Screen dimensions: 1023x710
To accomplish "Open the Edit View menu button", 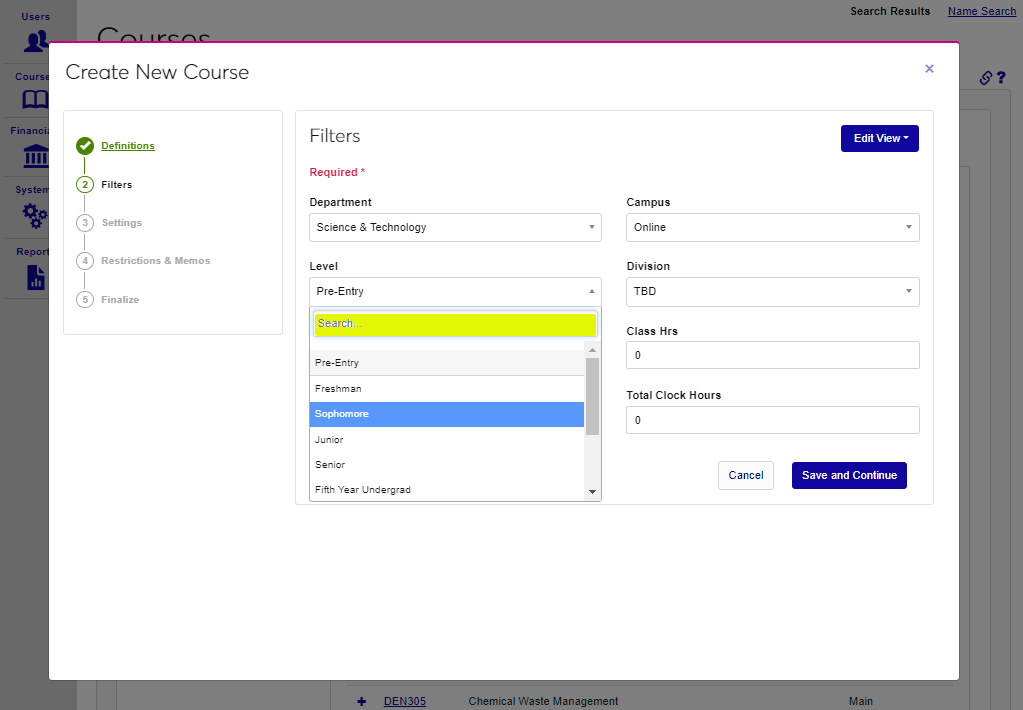I will 879,138.
